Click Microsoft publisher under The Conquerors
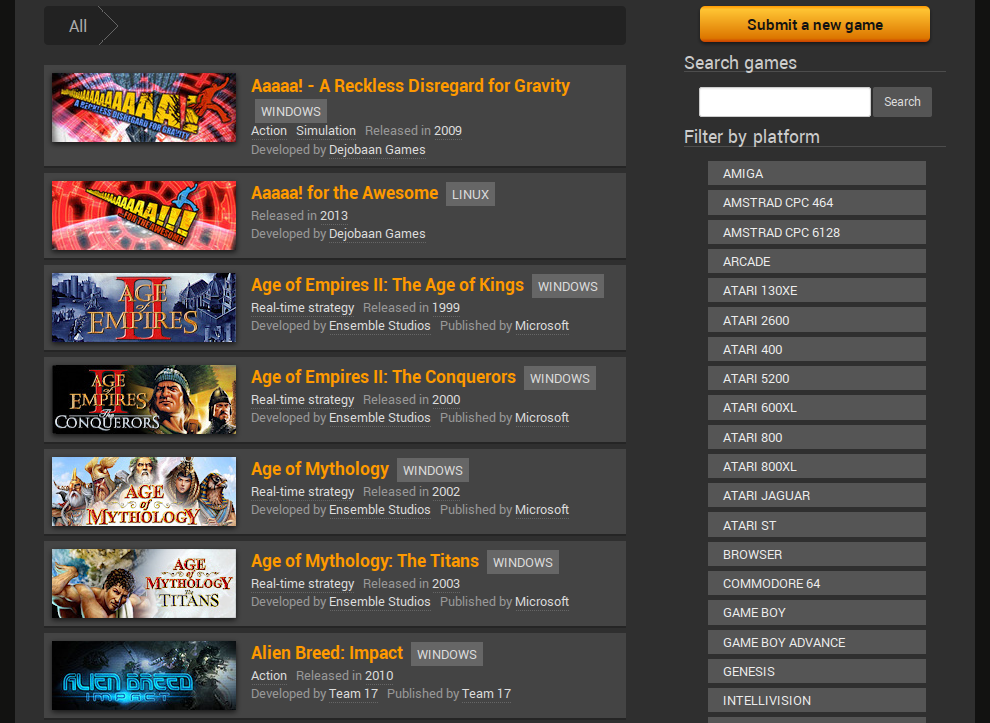This screenshot has height=723, width=990. [x=542, y=417]
